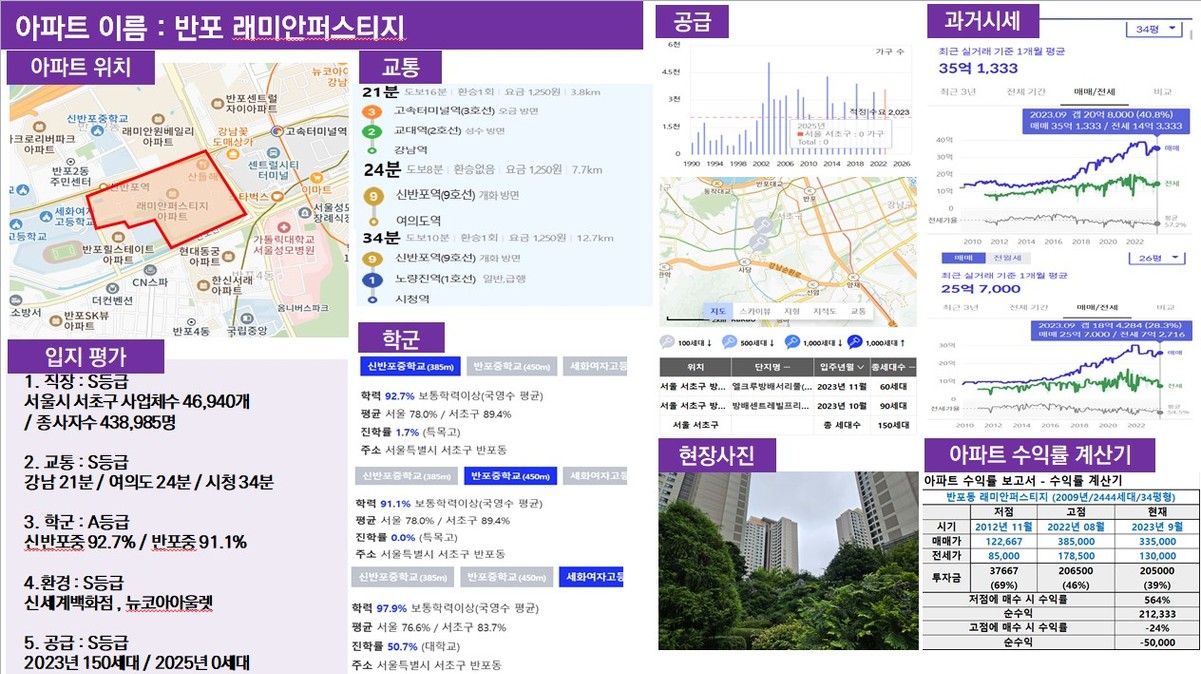
Task: Click the blue line 1 badge at 노량진역
Action: [x=372, y=279]
